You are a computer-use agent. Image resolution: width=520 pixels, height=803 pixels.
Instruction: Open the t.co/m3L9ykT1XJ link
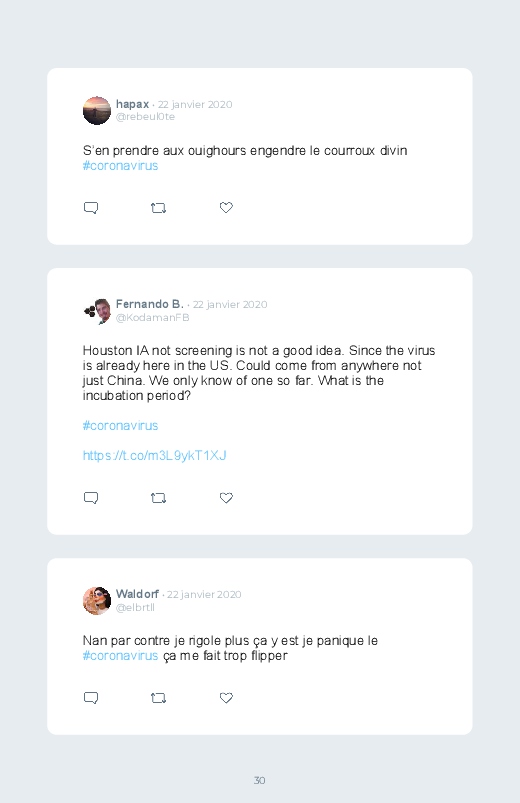tap(154, 455)
